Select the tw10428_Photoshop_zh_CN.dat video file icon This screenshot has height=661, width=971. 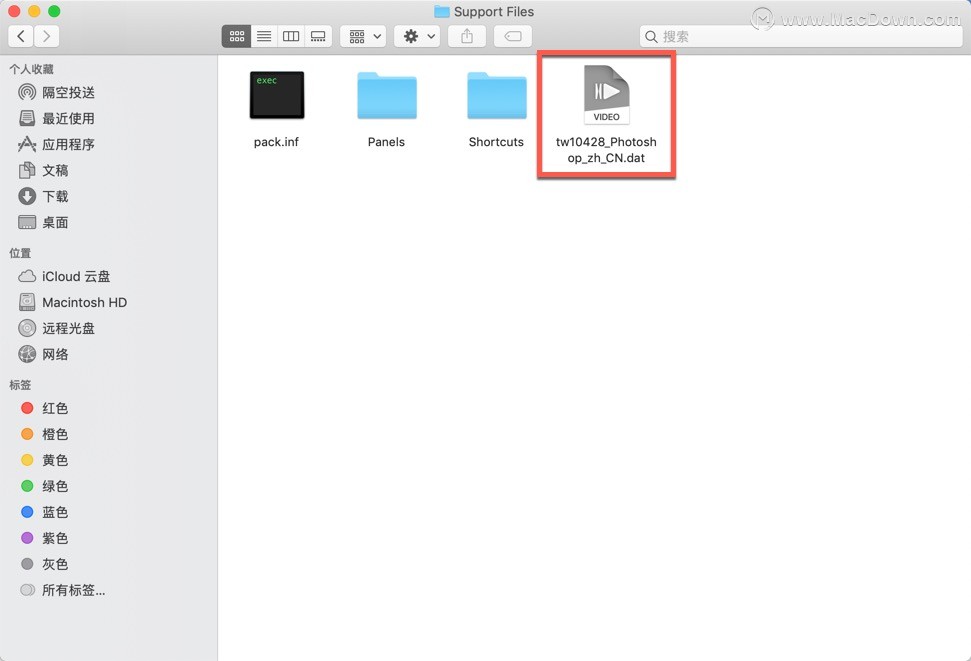click(x=606, y=95)
